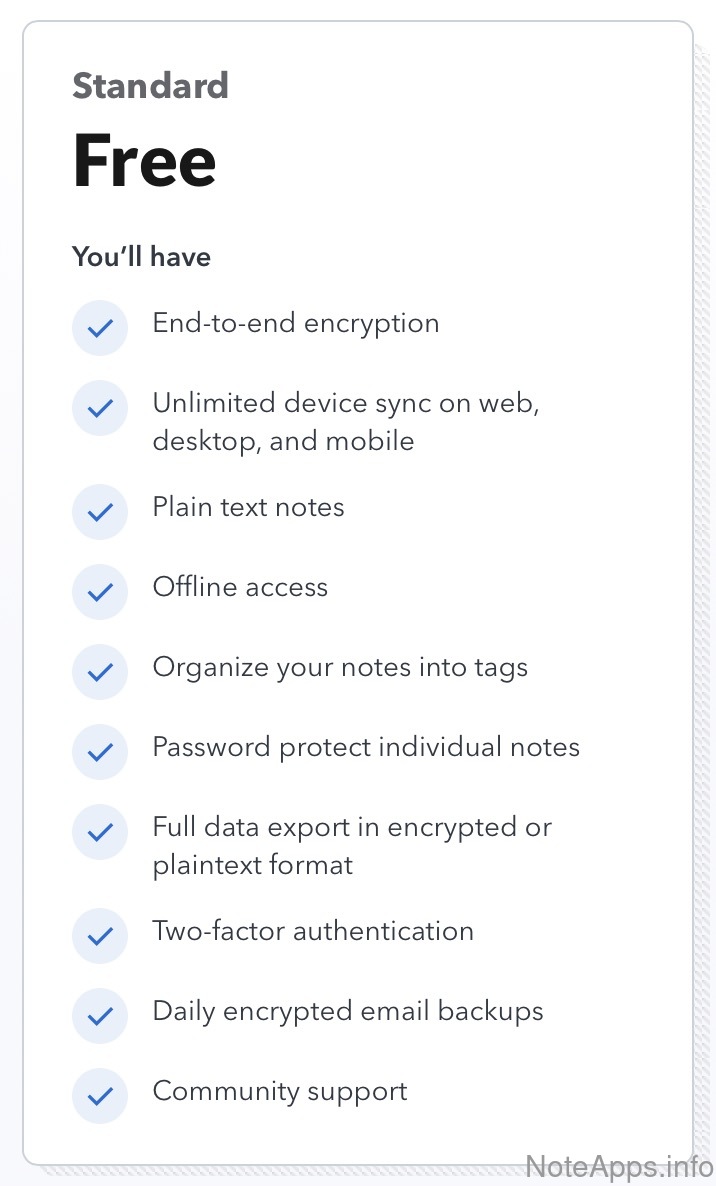Click the Community support checkmark icon

coord(100,1096)
